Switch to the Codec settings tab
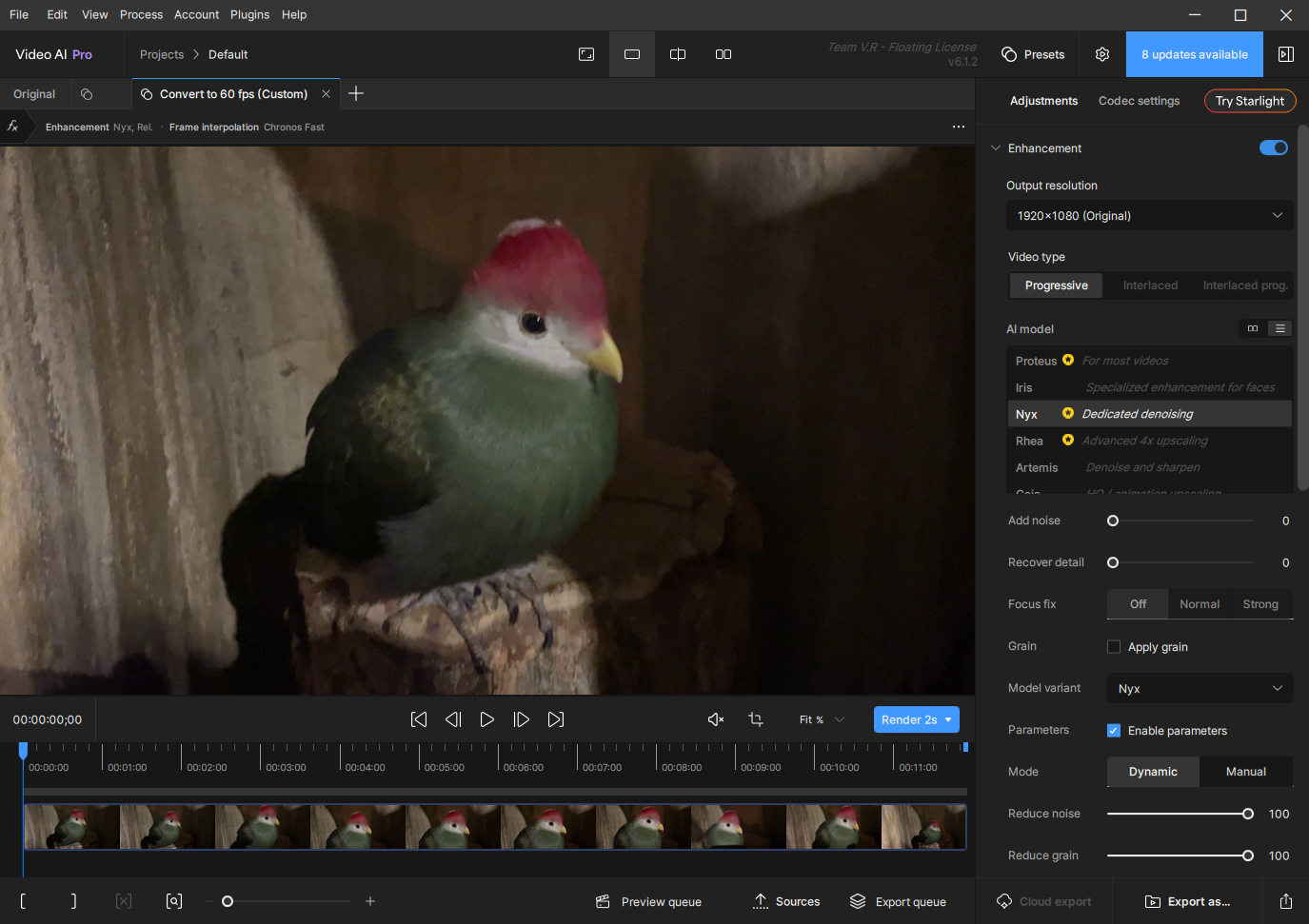Image resolution: width=1309 pixels, height=924 pixels. pos(1139,101)
